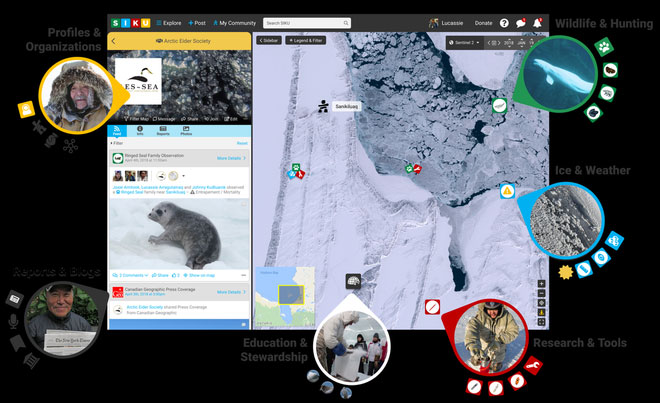Click the Ringed Seal species link
The width and height of the screenshot is (660, 403).
[x=132, y=192]
